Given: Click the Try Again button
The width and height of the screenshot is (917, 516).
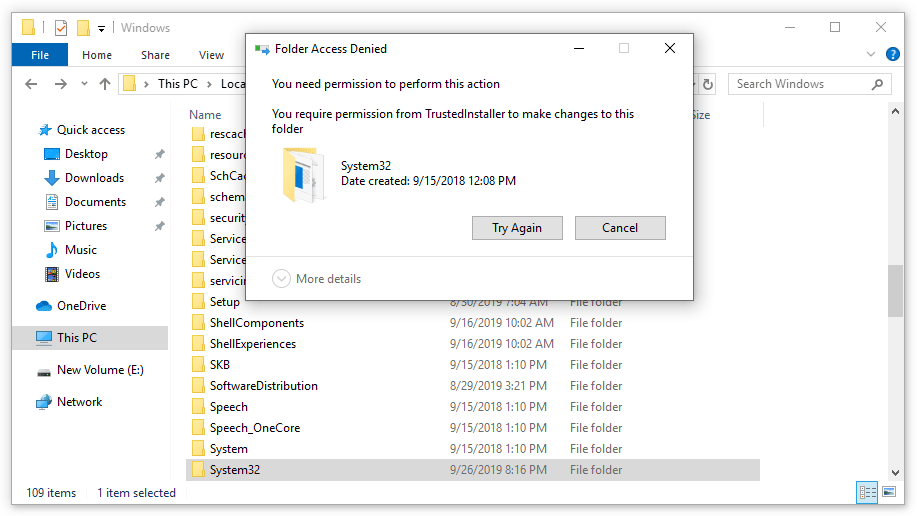Looking at the screenshot, I should coord(516,228).
